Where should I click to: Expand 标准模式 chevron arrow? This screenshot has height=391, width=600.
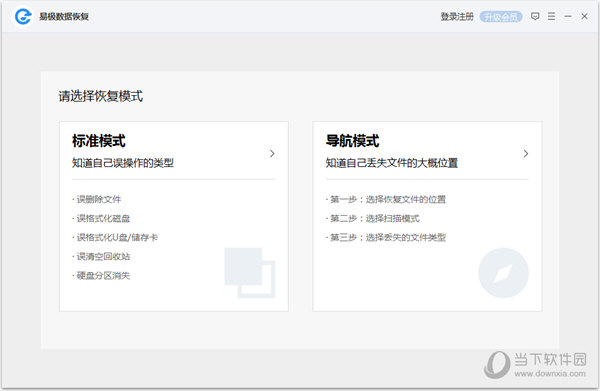[x=272, y=154]
